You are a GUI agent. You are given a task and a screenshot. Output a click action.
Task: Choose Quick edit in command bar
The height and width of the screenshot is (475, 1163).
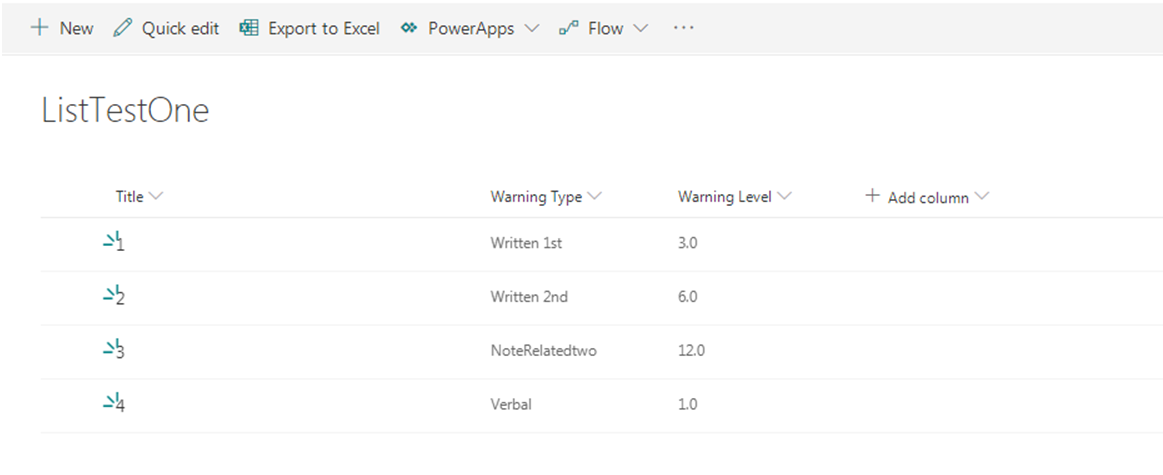coord(180,28)
